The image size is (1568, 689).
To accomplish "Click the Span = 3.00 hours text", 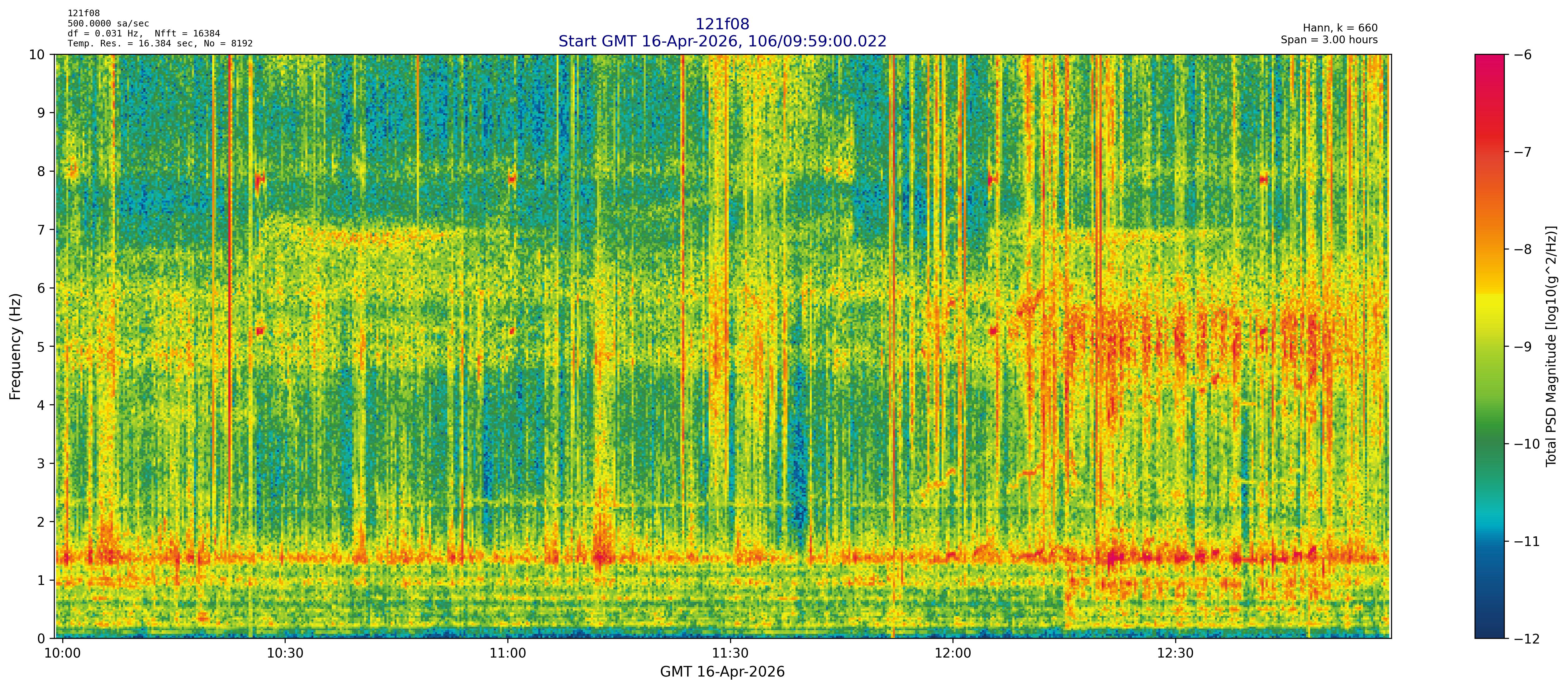I will (1329, 40).
